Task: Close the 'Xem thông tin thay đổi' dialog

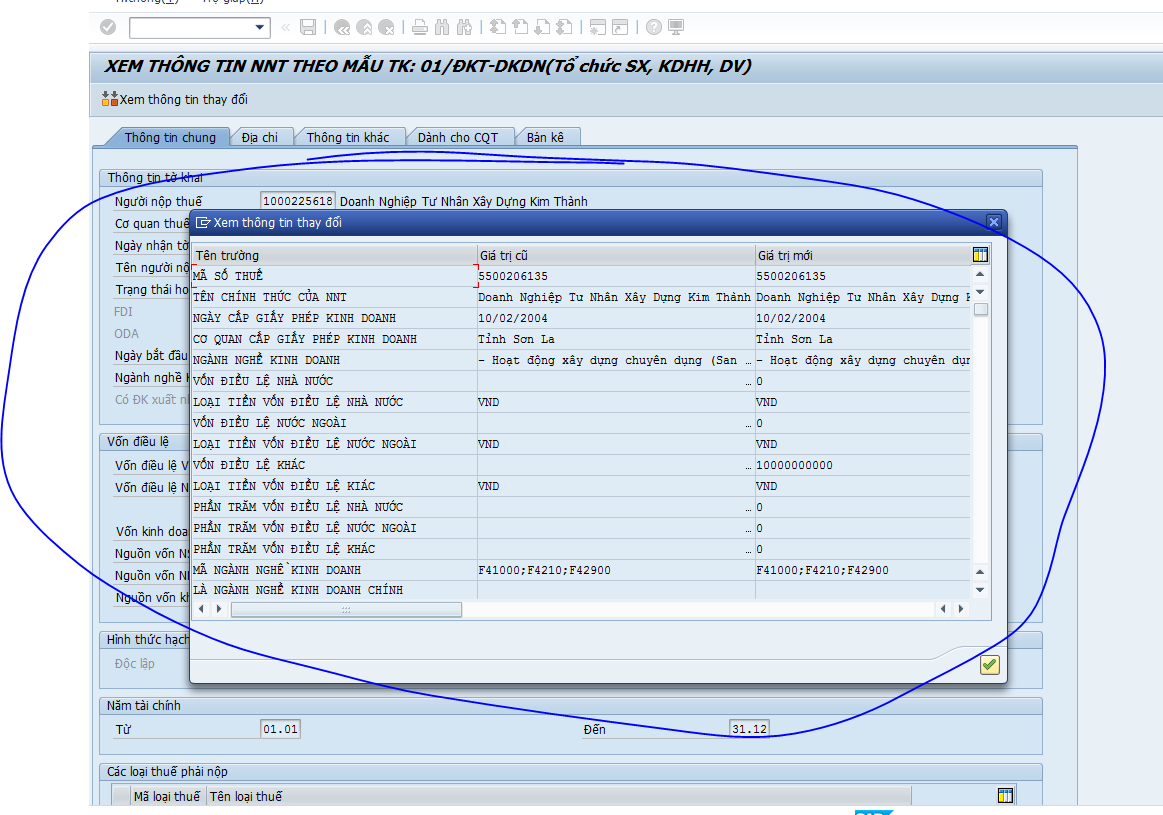Action: 994,222
